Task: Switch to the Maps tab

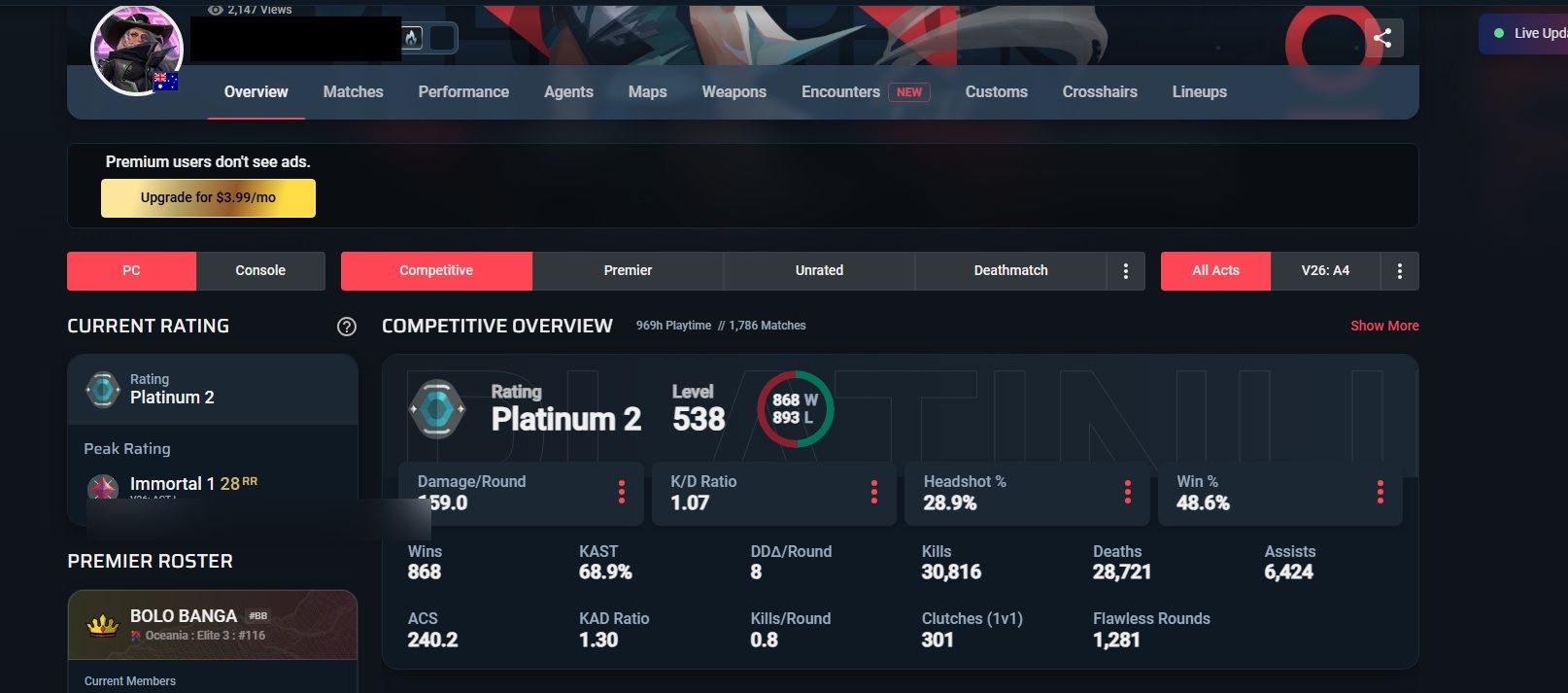Action: coord(647,92)
